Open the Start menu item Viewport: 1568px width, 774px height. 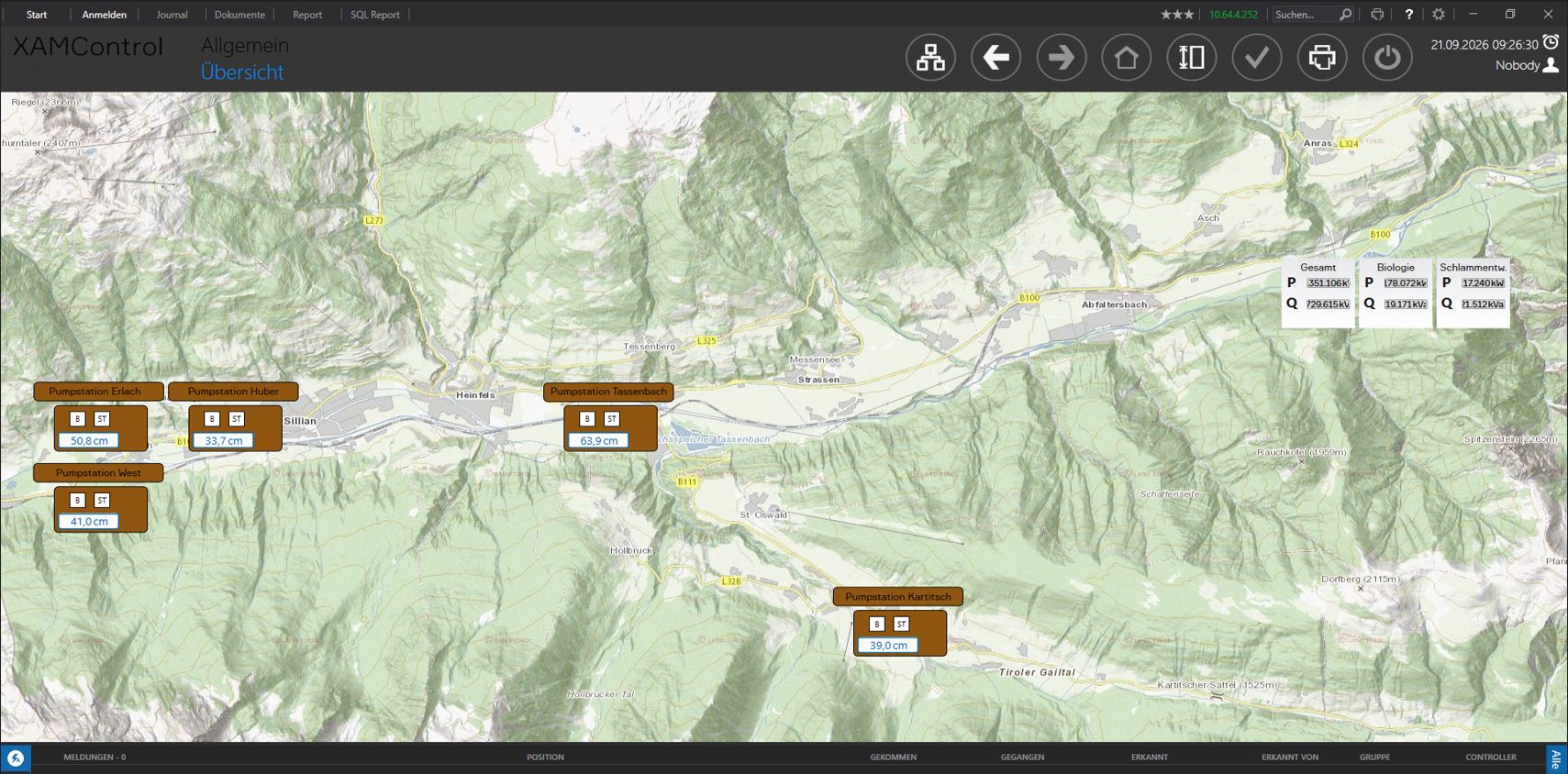(37, 15)
